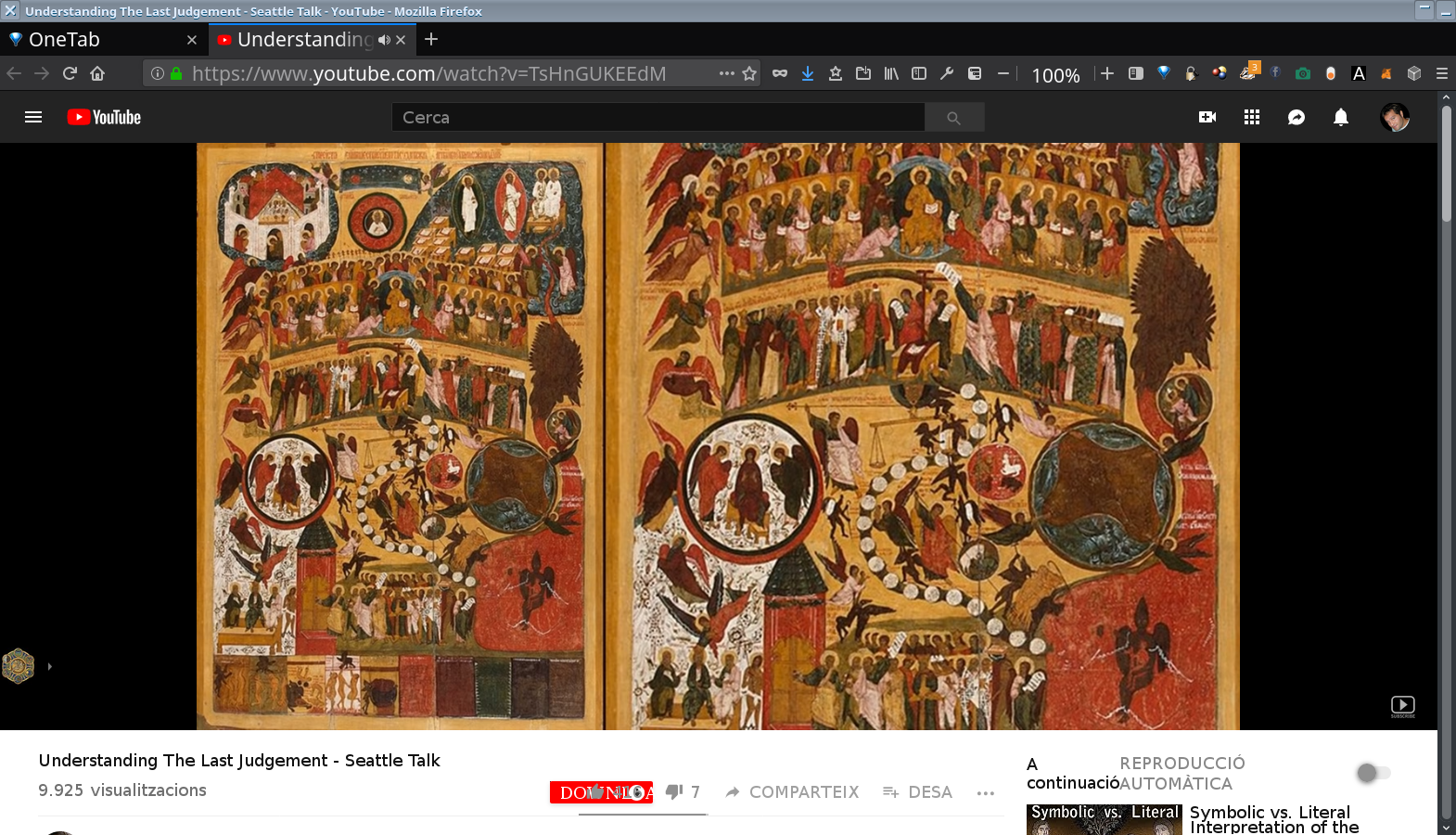
Task: Open Symbolic vs. Literal Interpretation title link
Action: 1274,819
